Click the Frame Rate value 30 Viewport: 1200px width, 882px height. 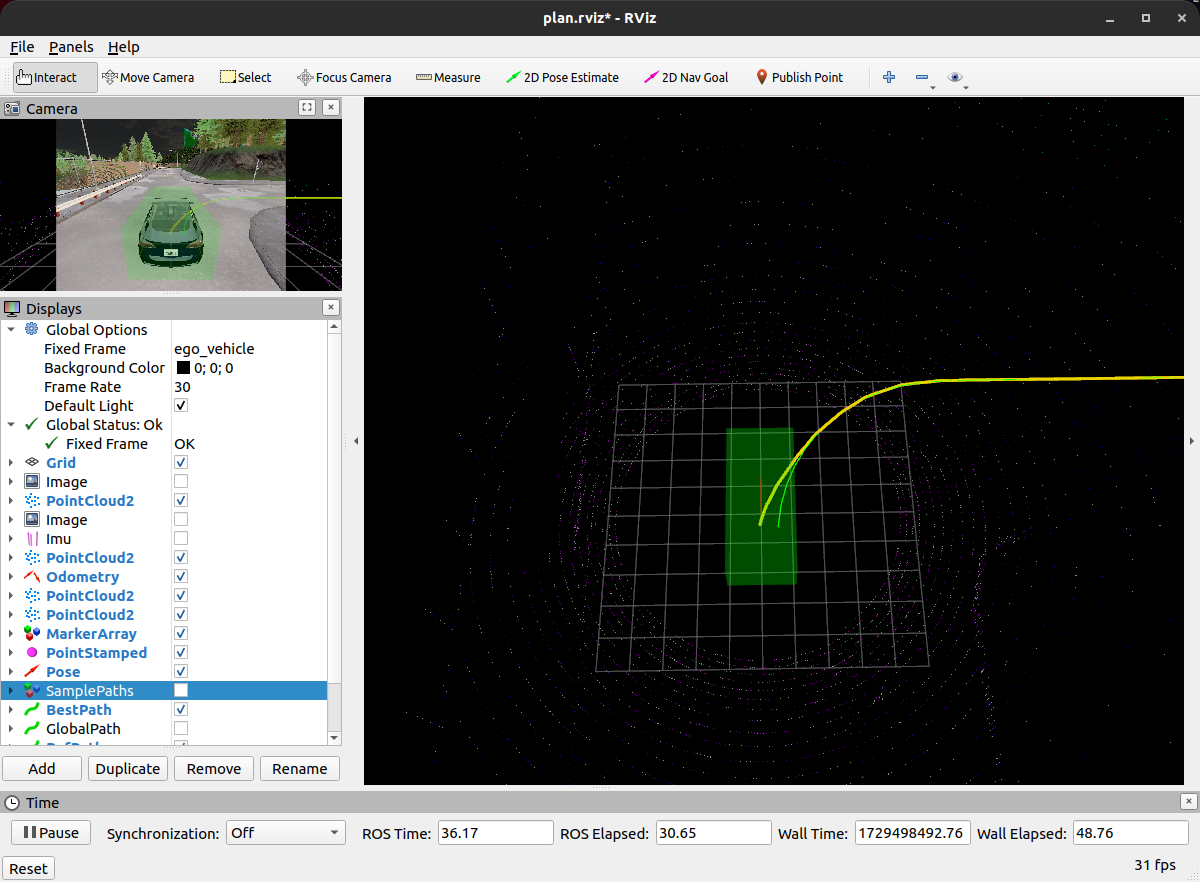[x=182, y=386]
